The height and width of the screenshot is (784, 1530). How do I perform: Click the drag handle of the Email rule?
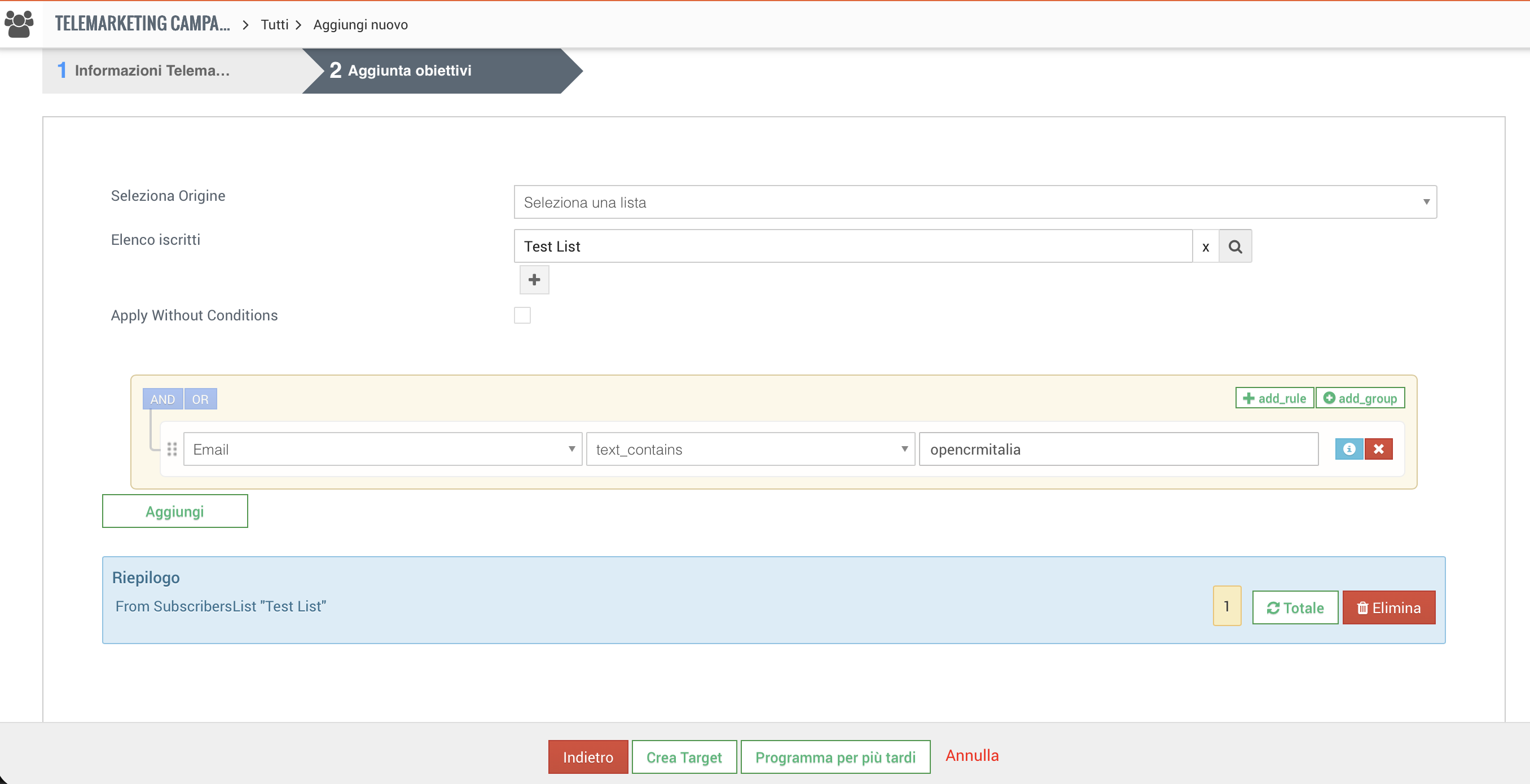point(172,449)
